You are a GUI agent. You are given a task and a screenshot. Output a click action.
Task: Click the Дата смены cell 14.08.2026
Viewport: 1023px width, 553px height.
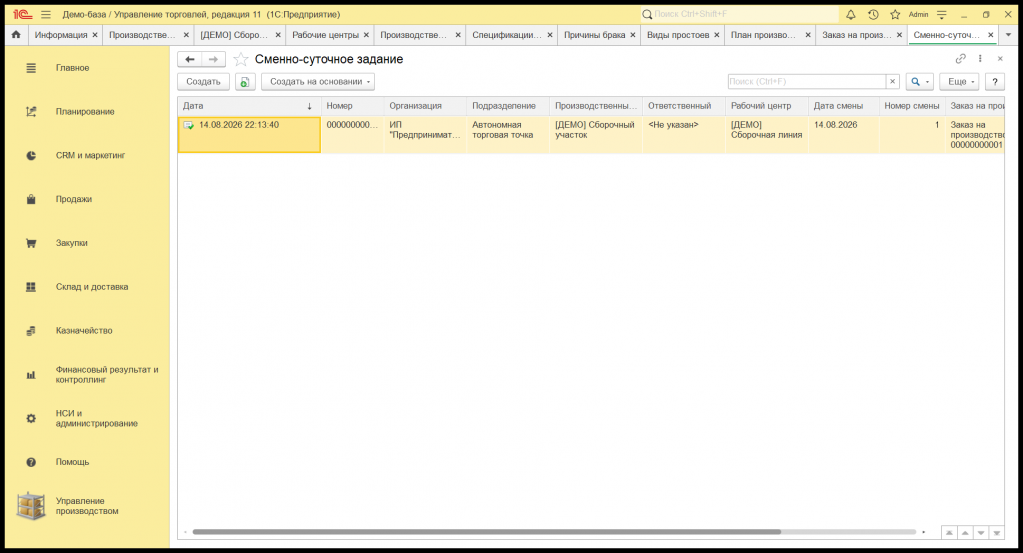844,135
